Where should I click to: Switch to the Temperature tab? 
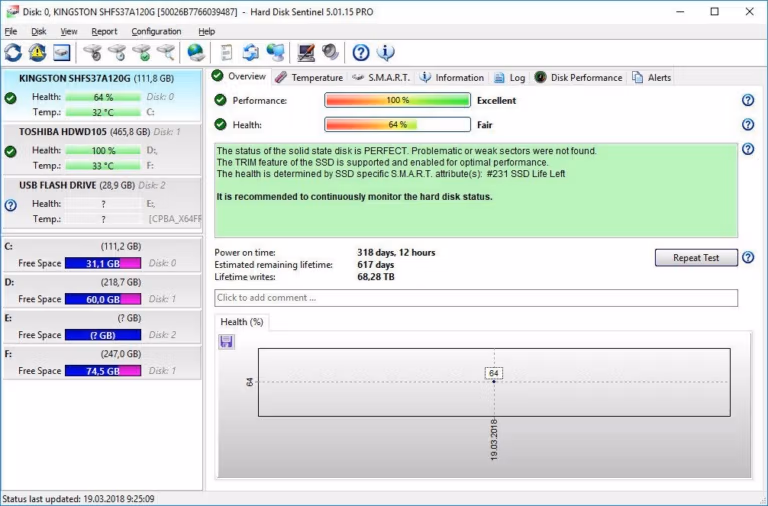[x=309, y=77]
